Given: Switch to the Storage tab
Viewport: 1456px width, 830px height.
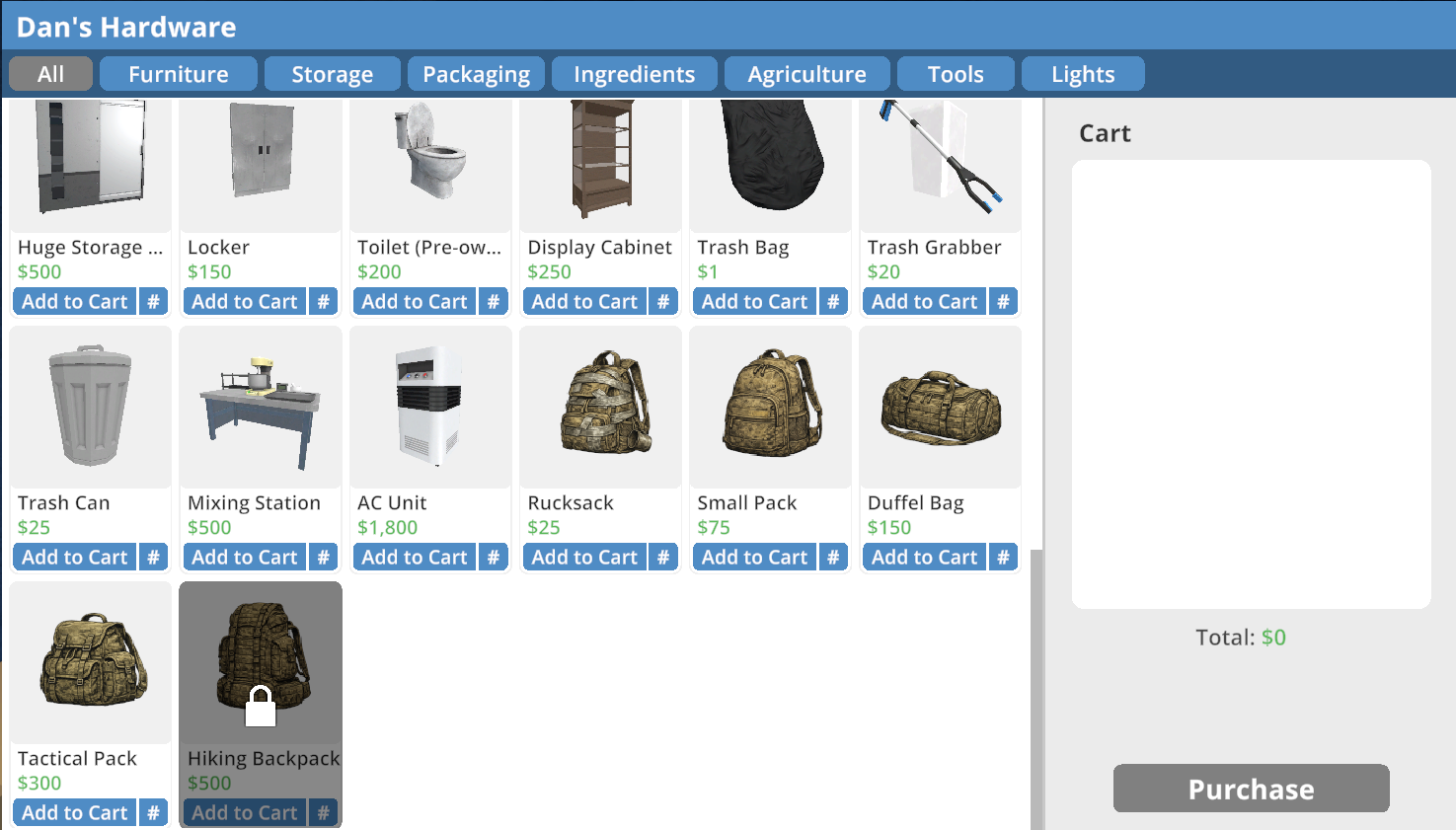Looking at the screenshot, I should (x=332, y=73).
